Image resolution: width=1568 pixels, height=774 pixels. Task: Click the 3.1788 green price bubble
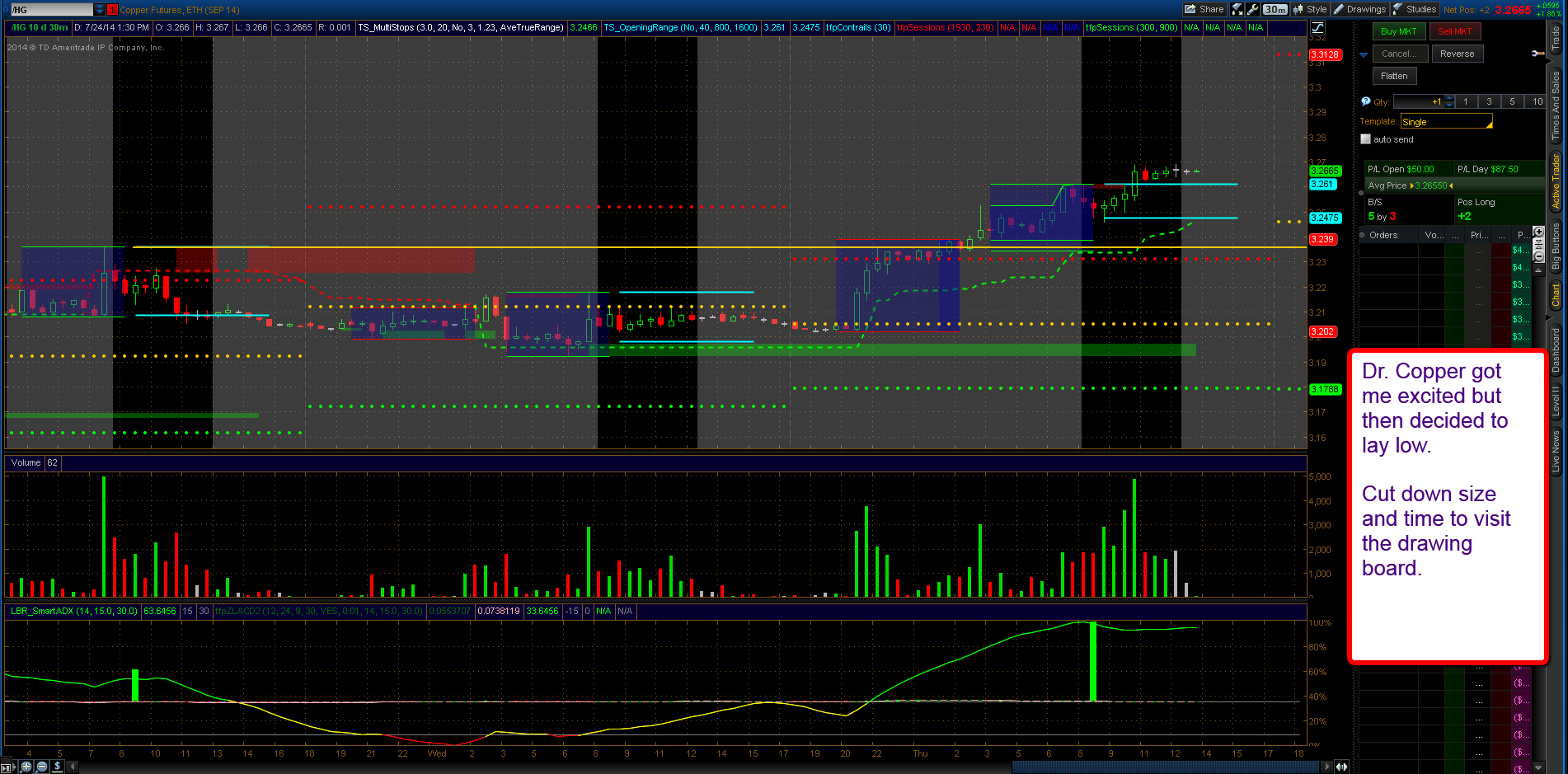pos(1325,389)
